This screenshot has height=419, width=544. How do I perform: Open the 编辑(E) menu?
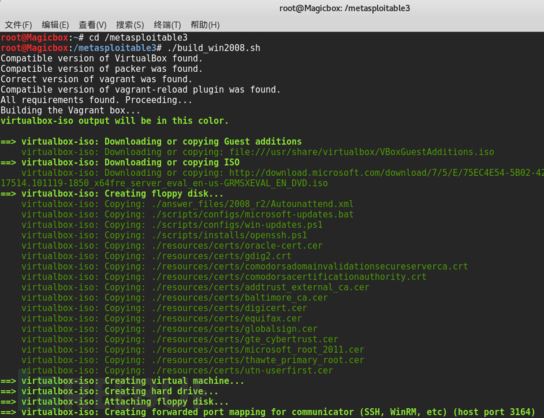(x=56, y=25)
